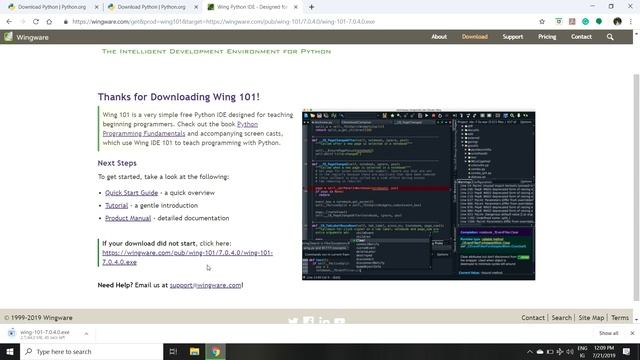Select the Wing Python IDE tab
The width and height of the screenshot is (640, 360).
click(251, 7)
